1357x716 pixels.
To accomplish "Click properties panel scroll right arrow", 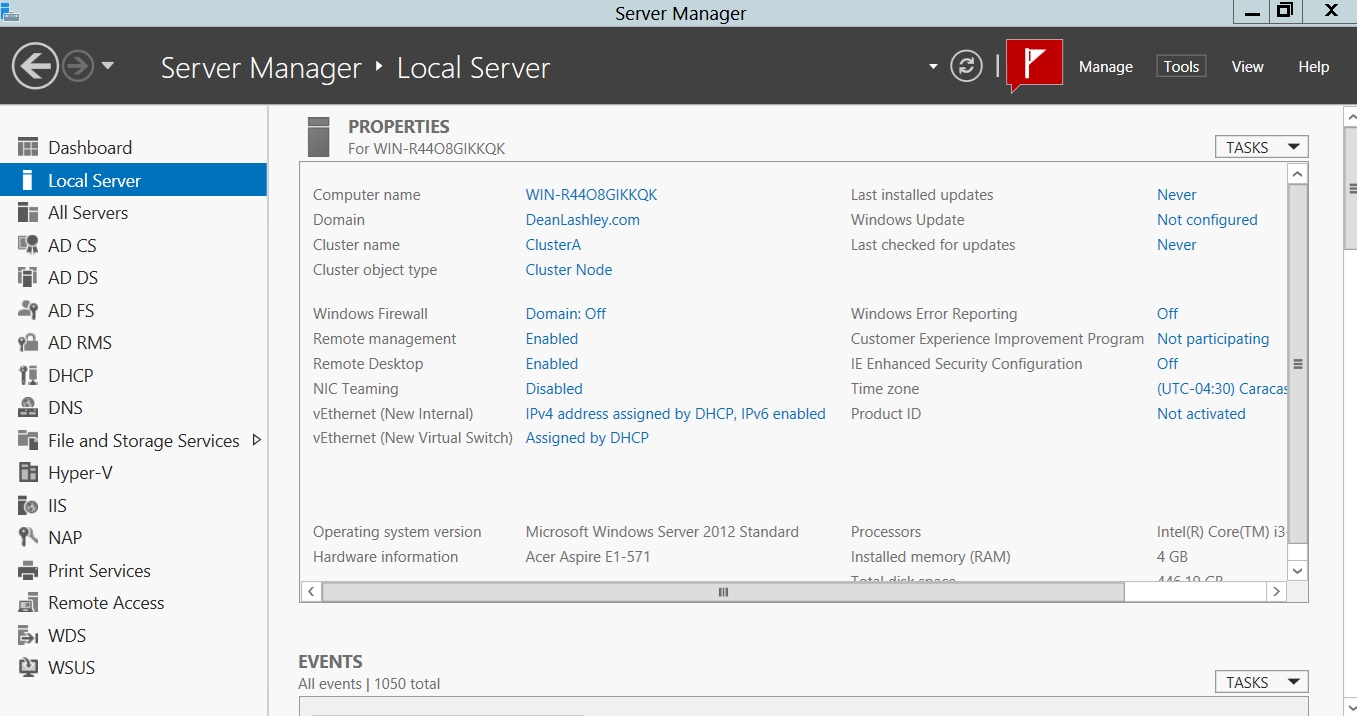I will tap(1276, 592).
